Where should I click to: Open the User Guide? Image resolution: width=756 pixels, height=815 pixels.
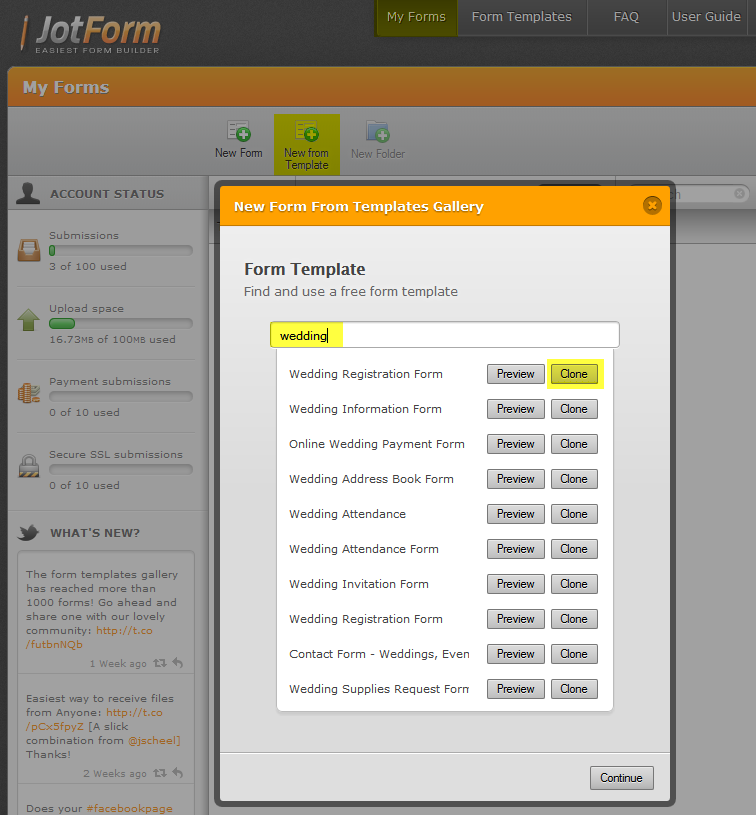click(x=706, y=17)
